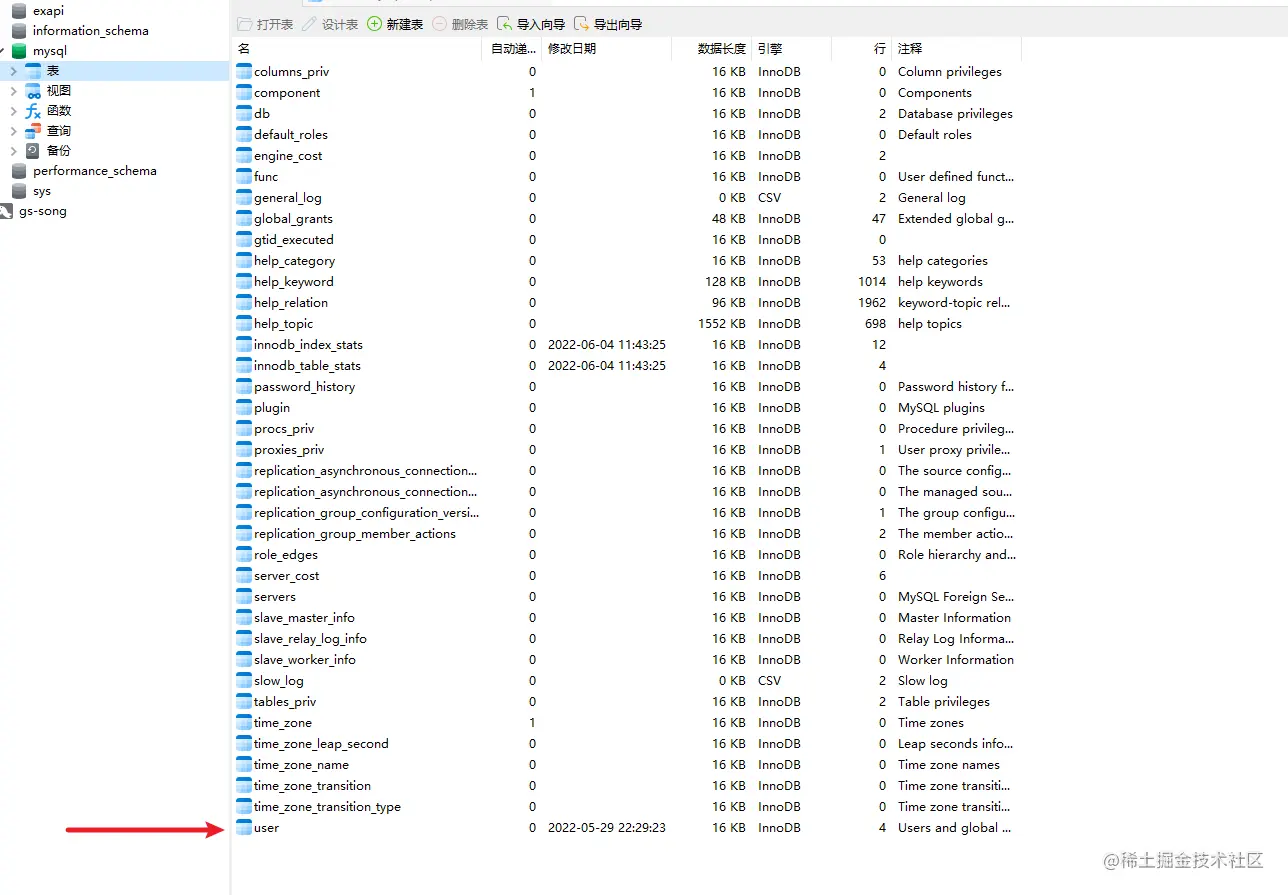Click the 备份 (backup) node icon
The height and width of the screenshot is (895, 1288).
pyautogui.click(x=33, y=150)
